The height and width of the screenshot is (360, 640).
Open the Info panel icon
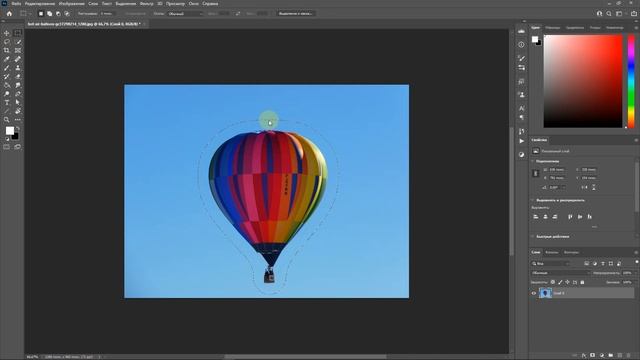tap(521, 44)
